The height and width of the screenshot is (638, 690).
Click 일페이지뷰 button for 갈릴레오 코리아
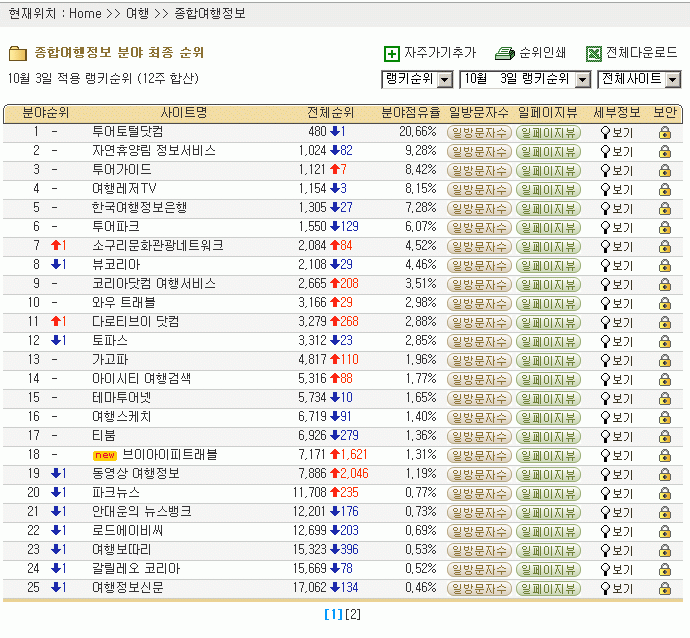coord(548,569)
